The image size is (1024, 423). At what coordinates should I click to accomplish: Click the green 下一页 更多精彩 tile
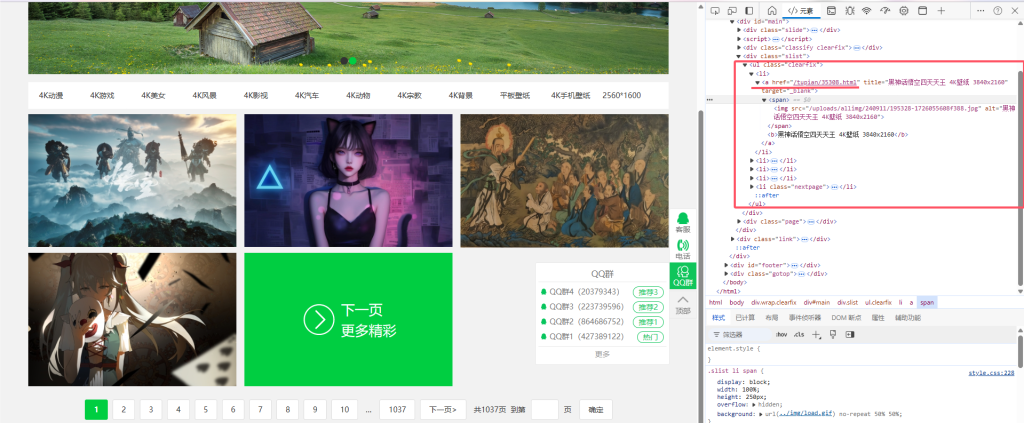[x=348, y=320]
